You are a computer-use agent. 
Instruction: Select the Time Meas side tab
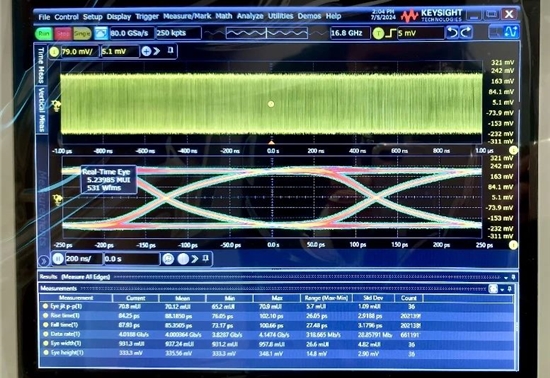41,65
